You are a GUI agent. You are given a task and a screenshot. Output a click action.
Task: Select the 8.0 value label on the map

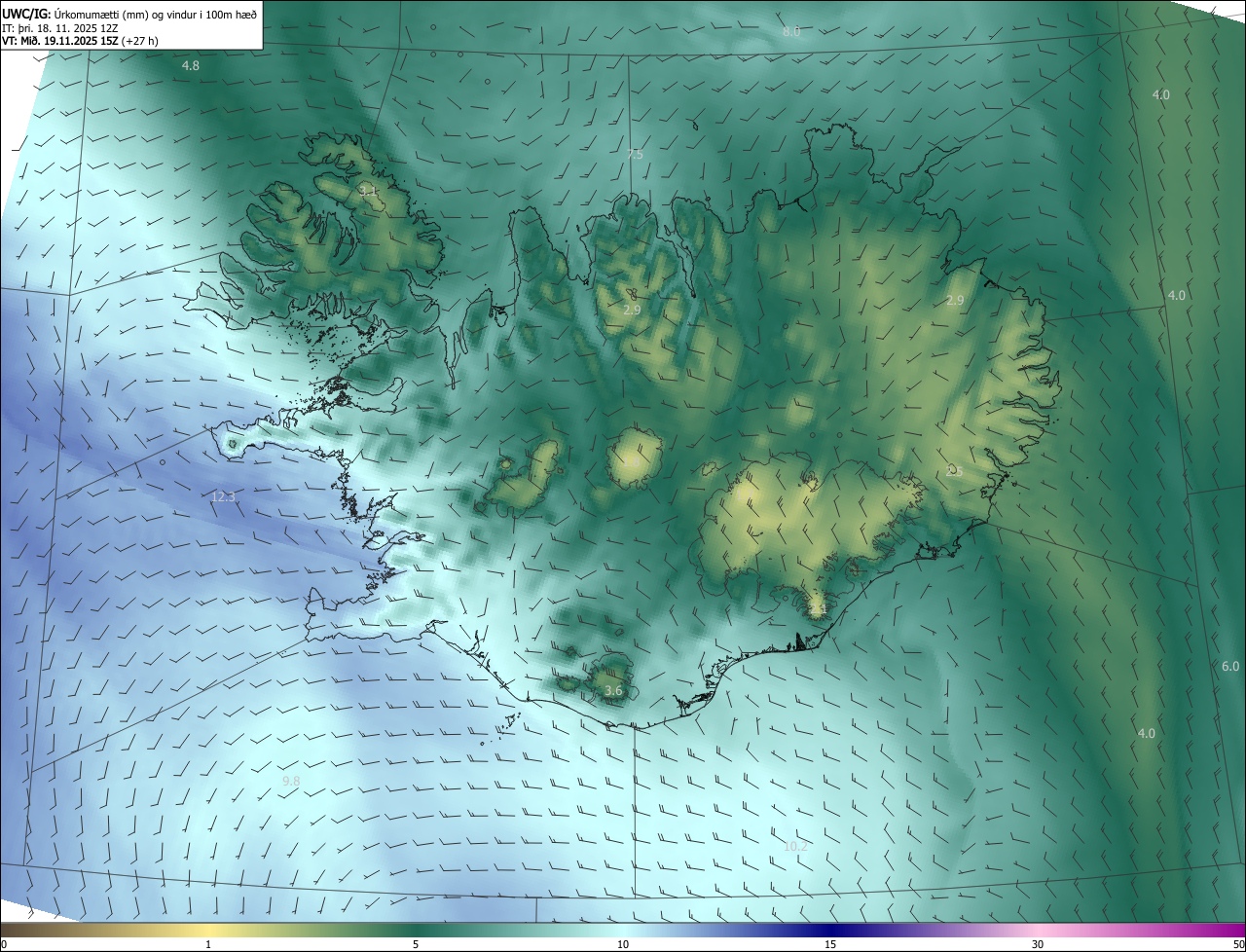791,32
